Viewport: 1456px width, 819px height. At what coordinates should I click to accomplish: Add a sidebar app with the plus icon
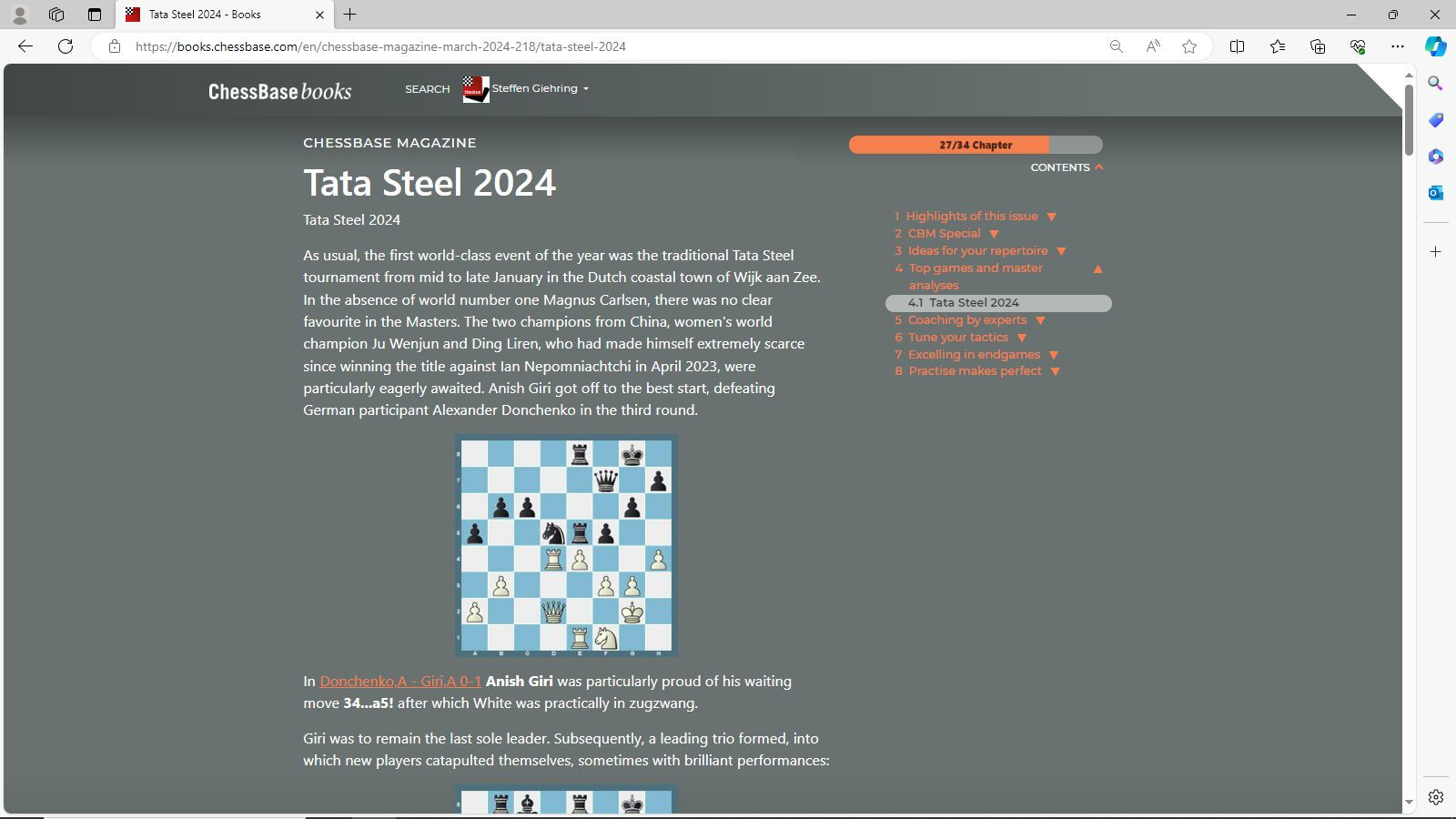click(1435, 251)
